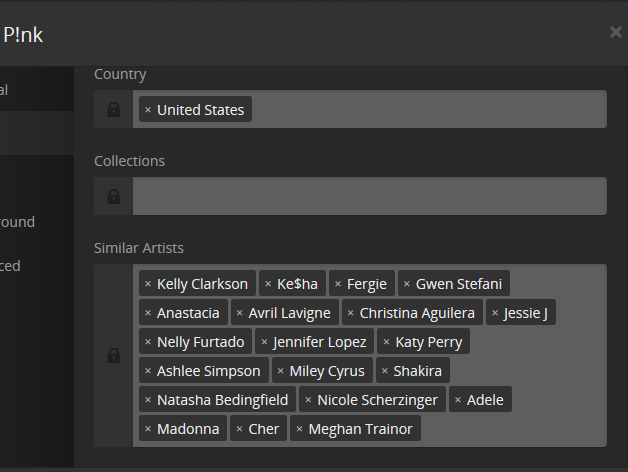Close the P!nk edit dialog
Screen dimensions: 628x472
(x=615, y=33)
